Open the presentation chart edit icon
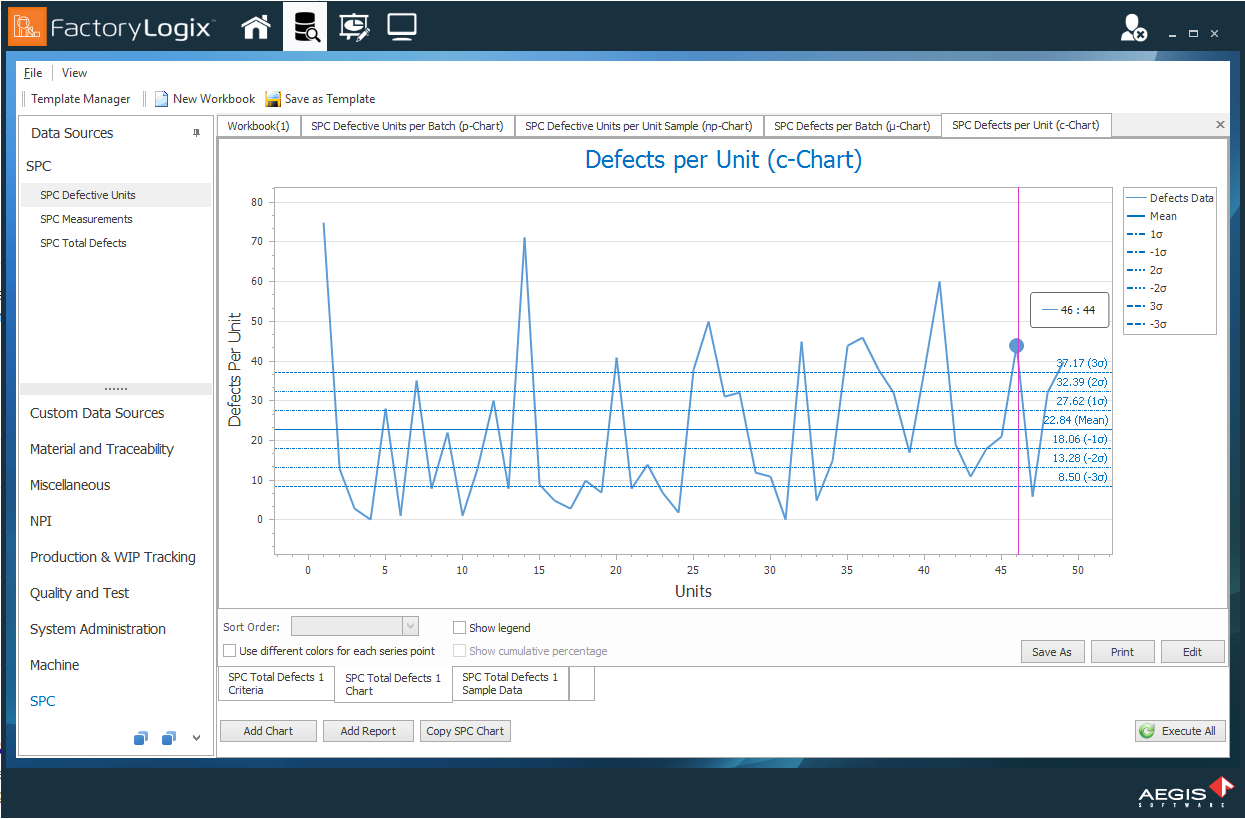This screenshot has width=1245, height=819. pyautogui.click(x=354, y=27)
